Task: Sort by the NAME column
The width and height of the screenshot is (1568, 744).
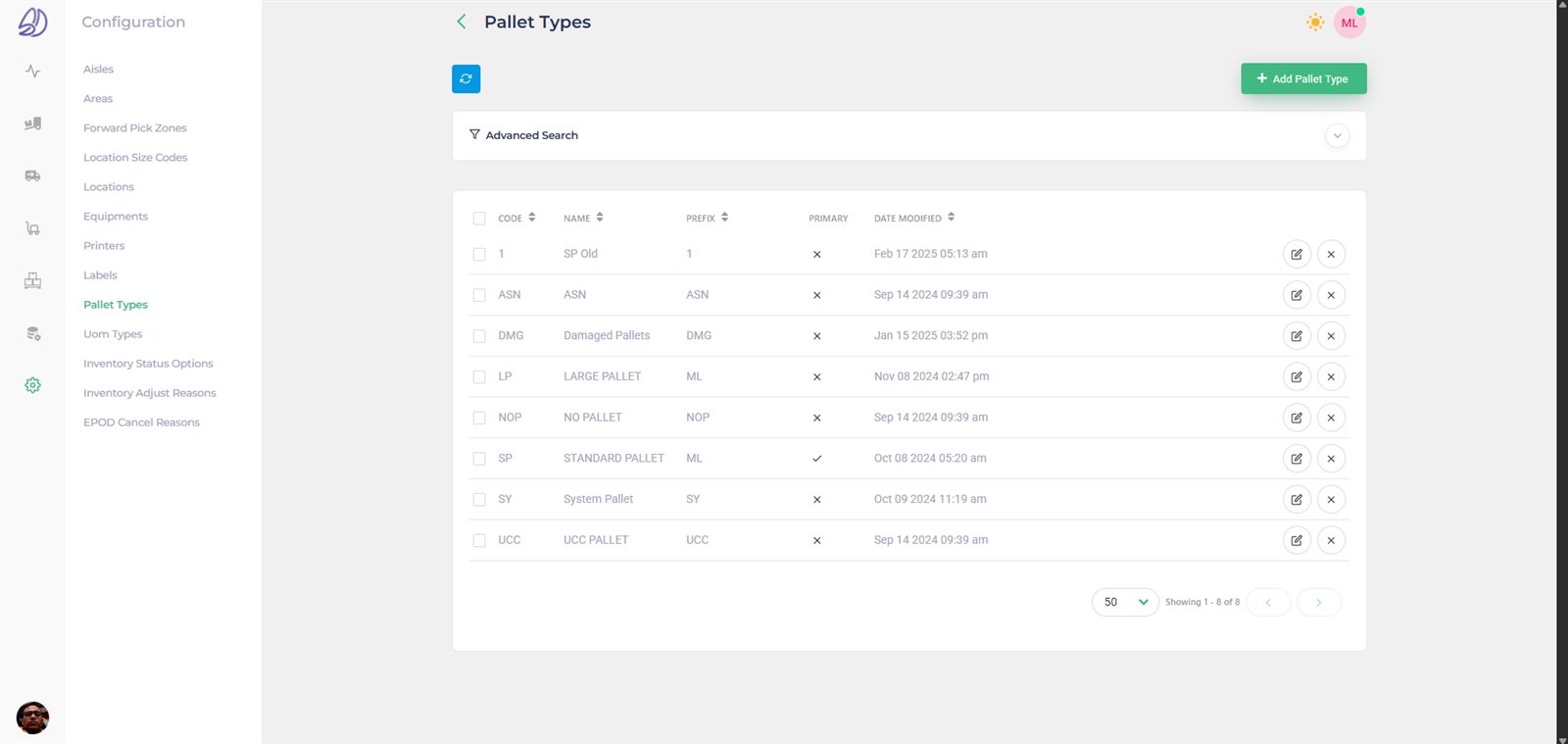Action: pos(583,218)
